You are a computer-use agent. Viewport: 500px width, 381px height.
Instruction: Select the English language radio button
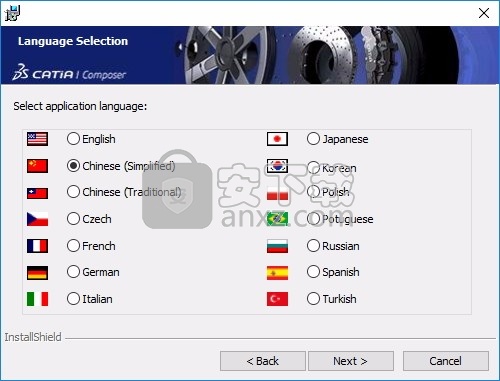coord(73,139)
